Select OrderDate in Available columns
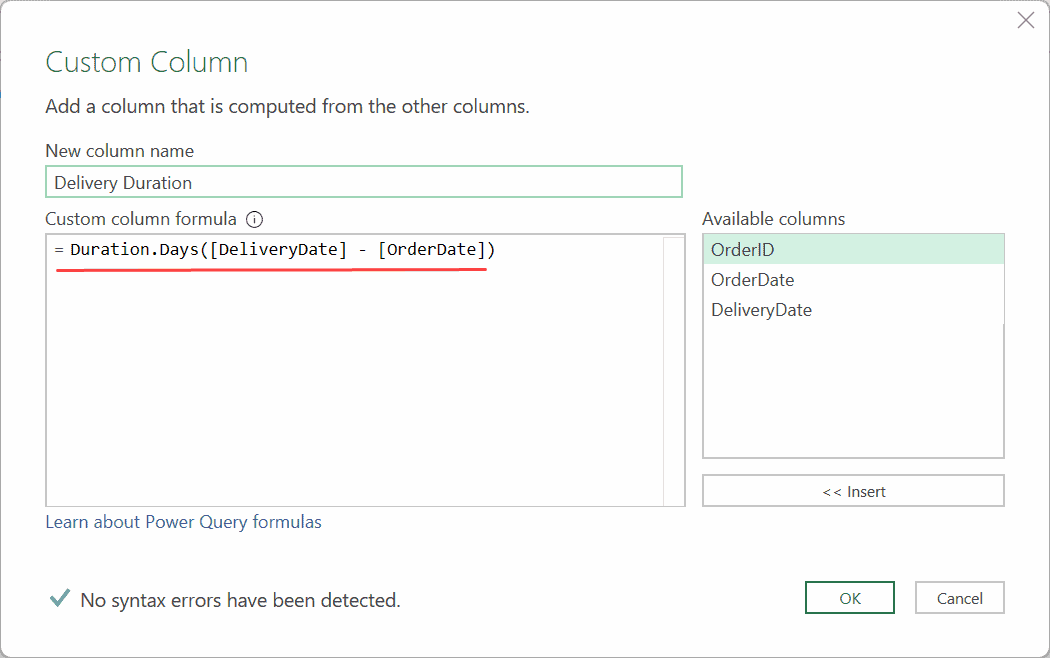 853,279
